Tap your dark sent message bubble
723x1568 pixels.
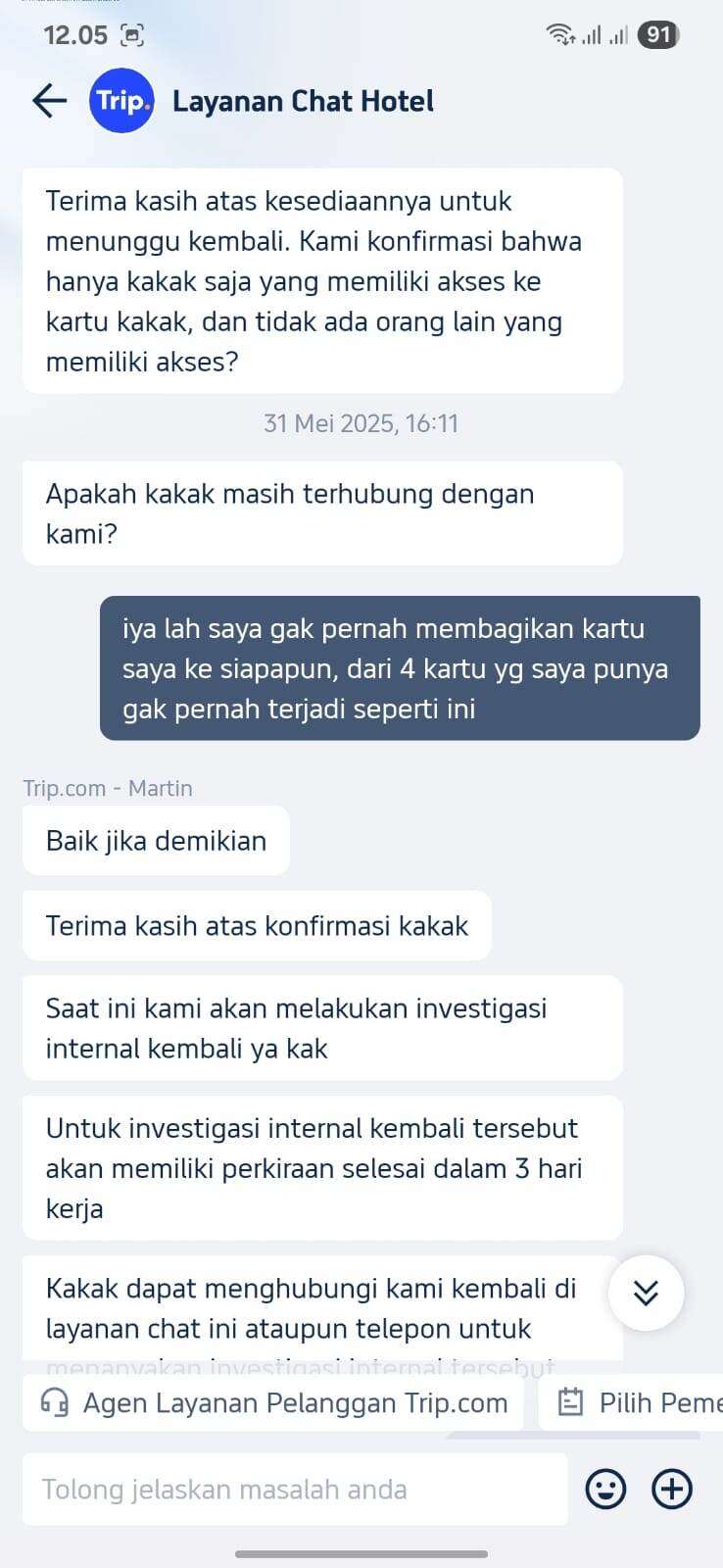pyautogui.click(x=400, y=668)
